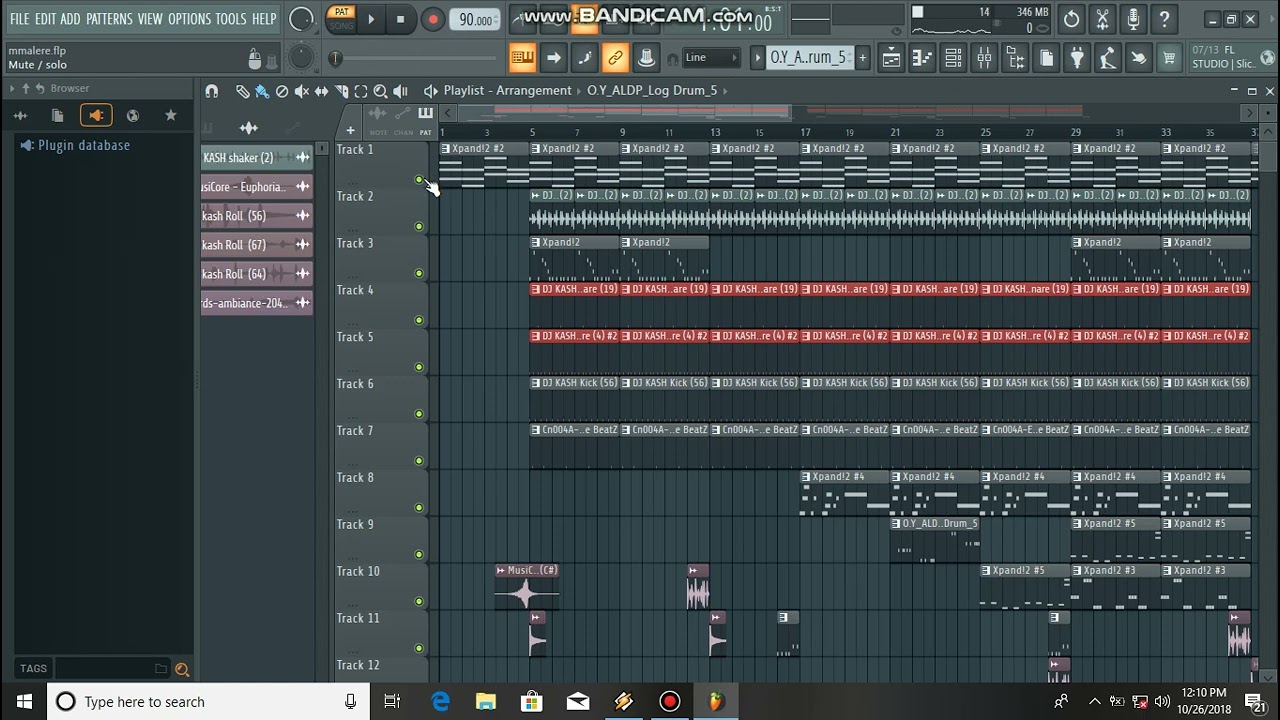Open the TOOLS menu
Viewport: 1280px width, 720px height.
[231, 19]
